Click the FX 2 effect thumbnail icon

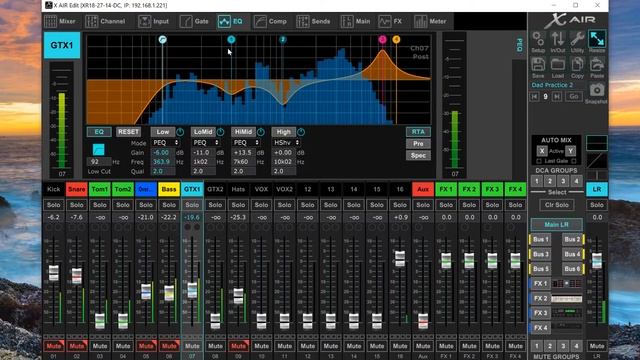tap(567, 298)
